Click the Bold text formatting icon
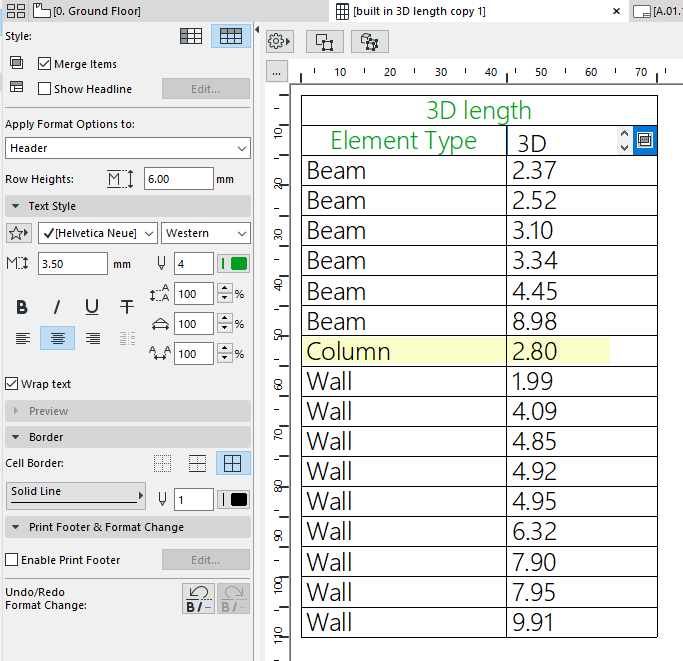 pyautogui.click(x=22, y=307)
